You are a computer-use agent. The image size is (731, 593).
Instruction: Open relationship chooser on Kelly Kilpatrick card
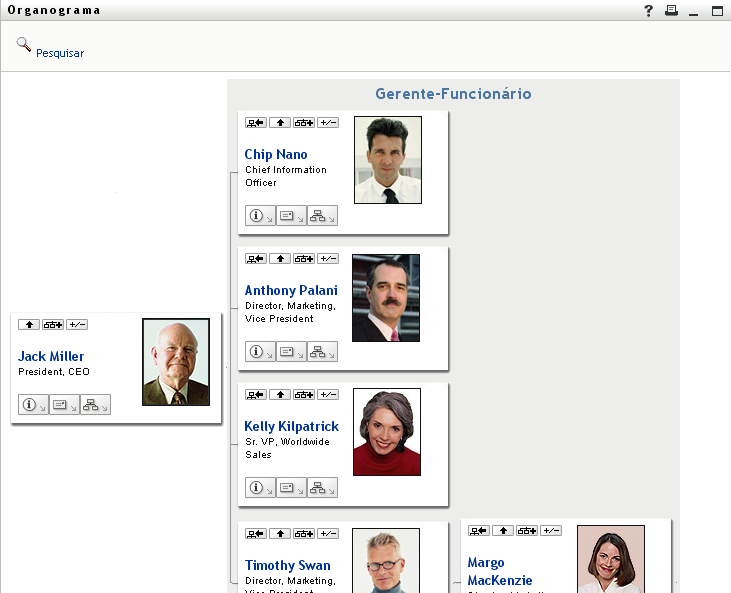coord(304,395)
